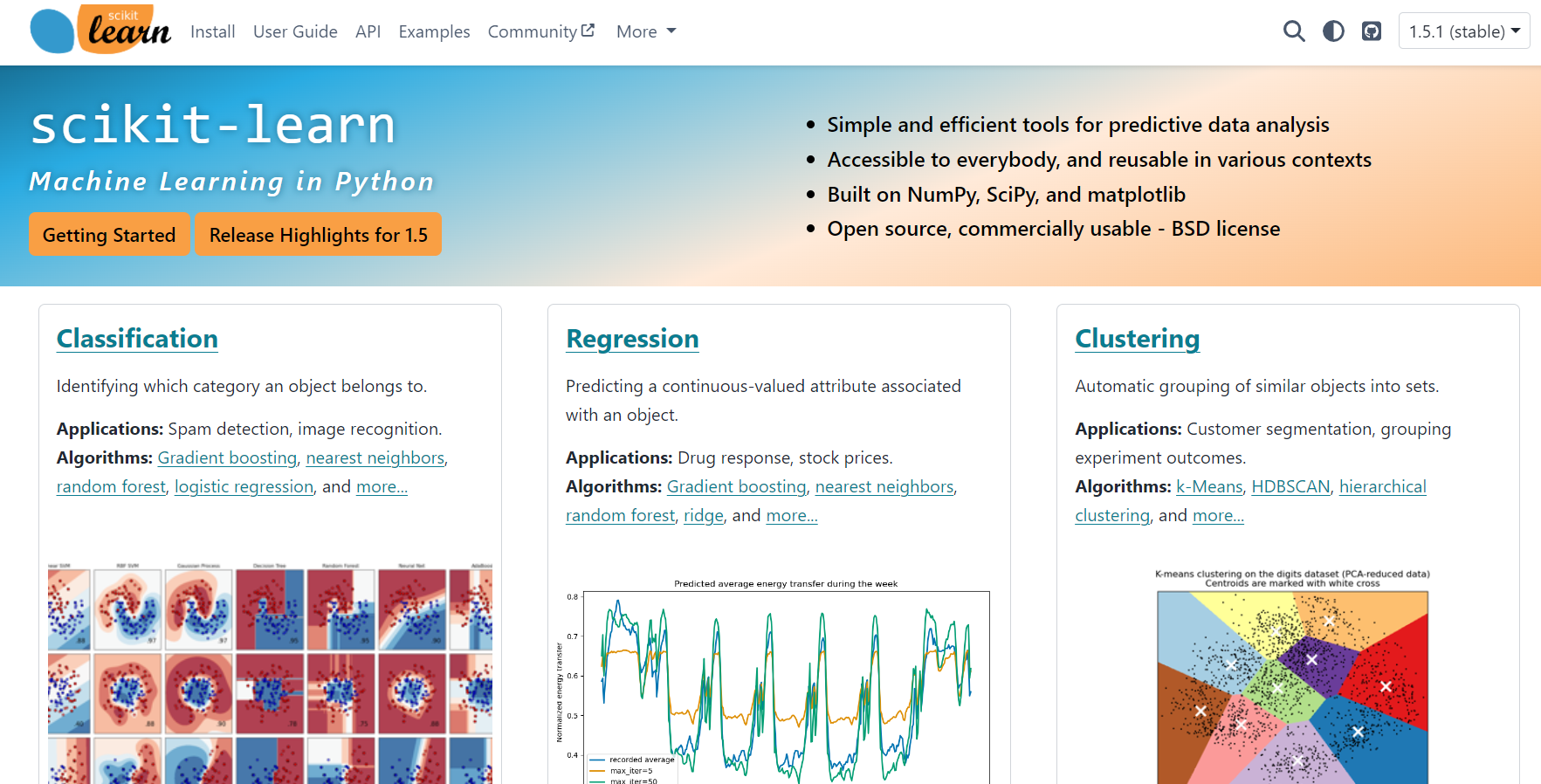Screen dimensions: 1541x784
Task: Click more... link in Clustering card
Action: pyautogui.click(x=1219, y=515)
